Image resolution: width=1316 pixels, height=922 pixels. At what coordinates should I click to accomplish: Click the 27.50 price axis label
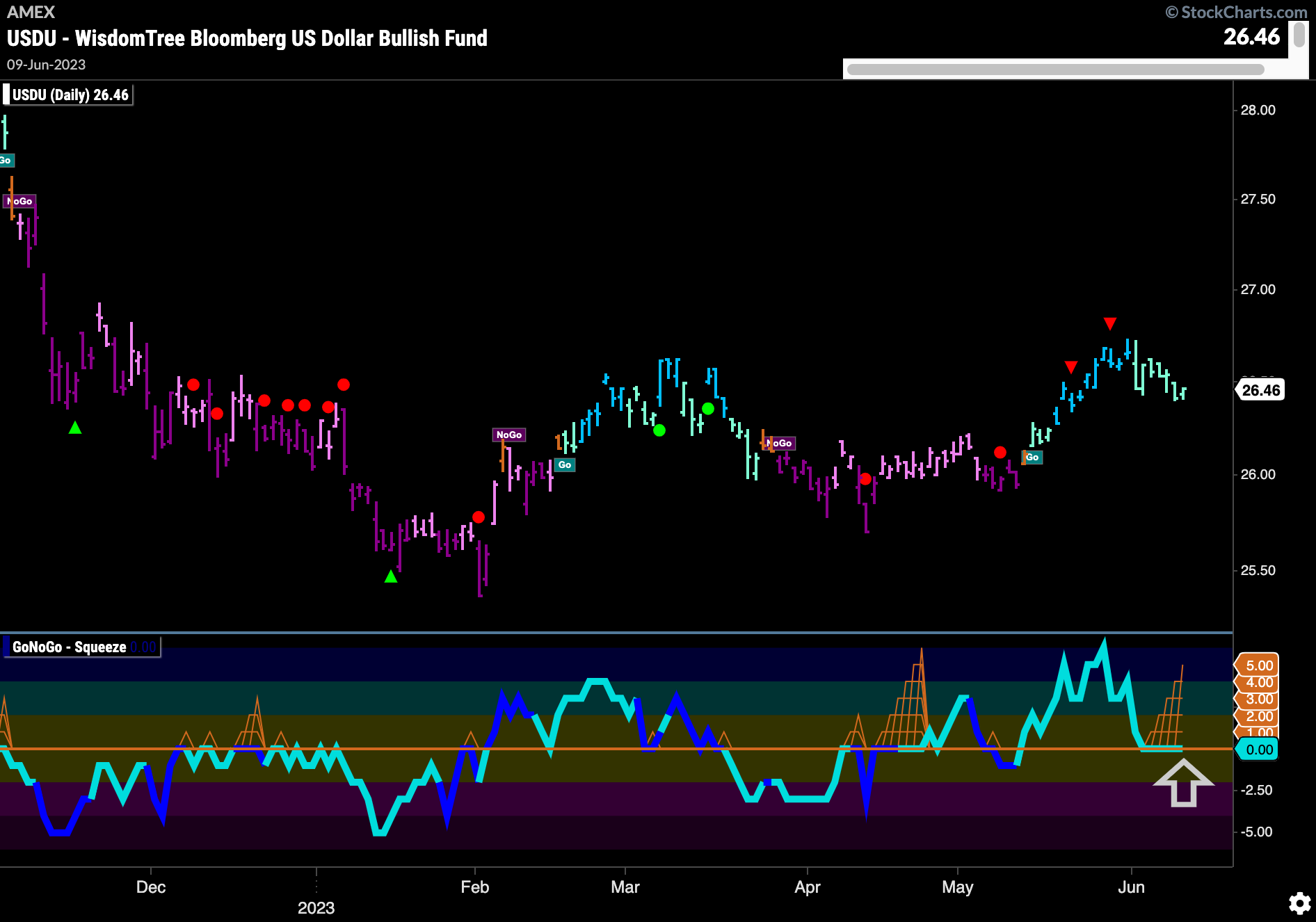[x=1258, y=199]
